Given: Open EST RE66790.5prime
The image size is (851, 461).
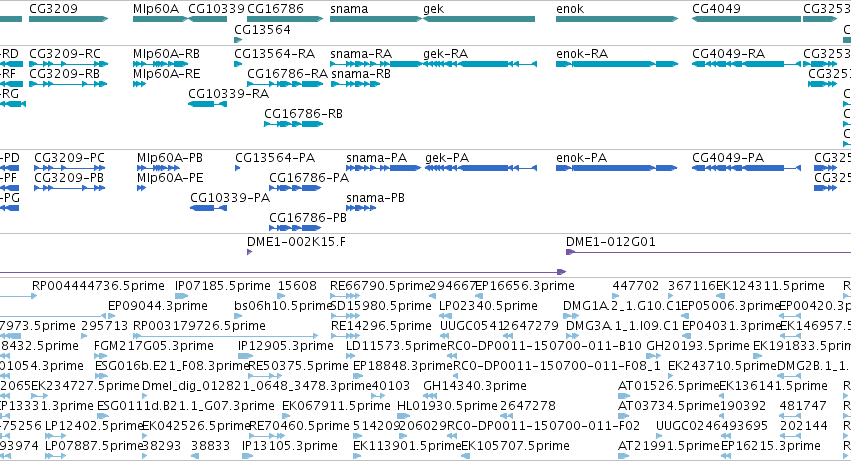Looking at the screenshot, I should [x=380, y=286].
